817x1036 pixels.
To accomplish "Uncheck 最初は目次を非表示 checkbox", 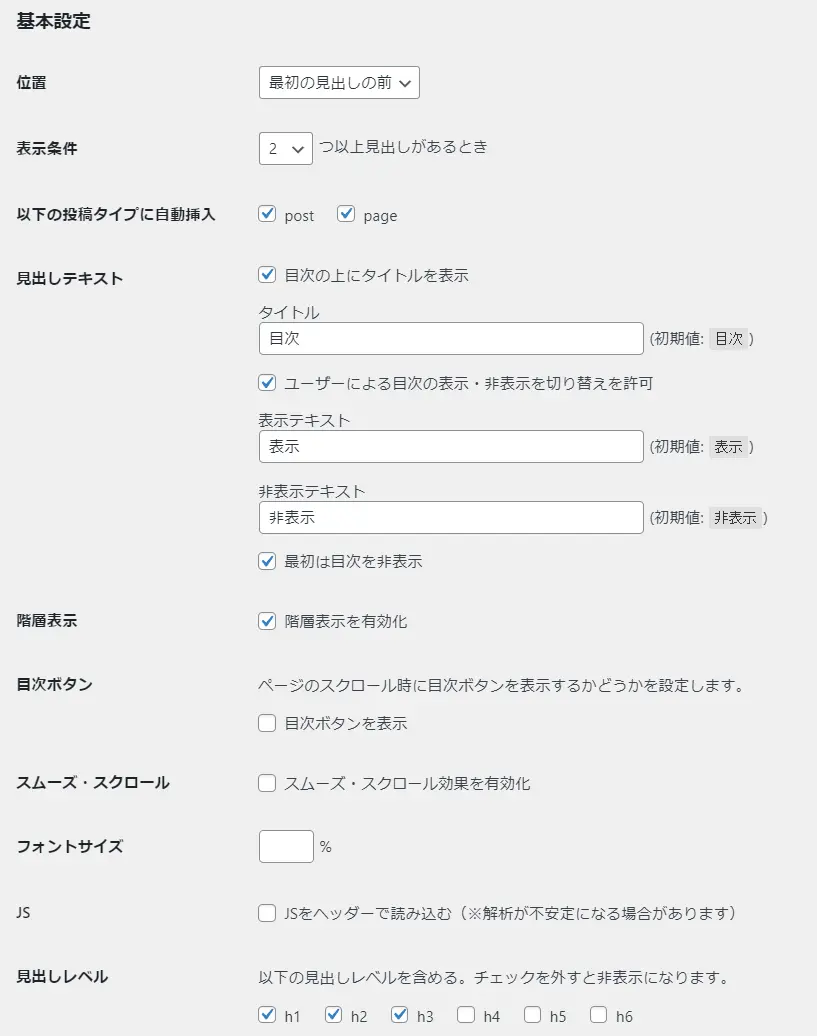I will 267,561.
